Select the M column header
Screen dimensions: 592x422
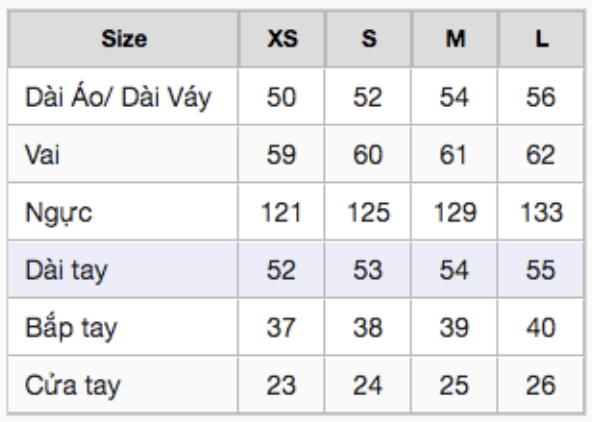[x=455, y=39]
